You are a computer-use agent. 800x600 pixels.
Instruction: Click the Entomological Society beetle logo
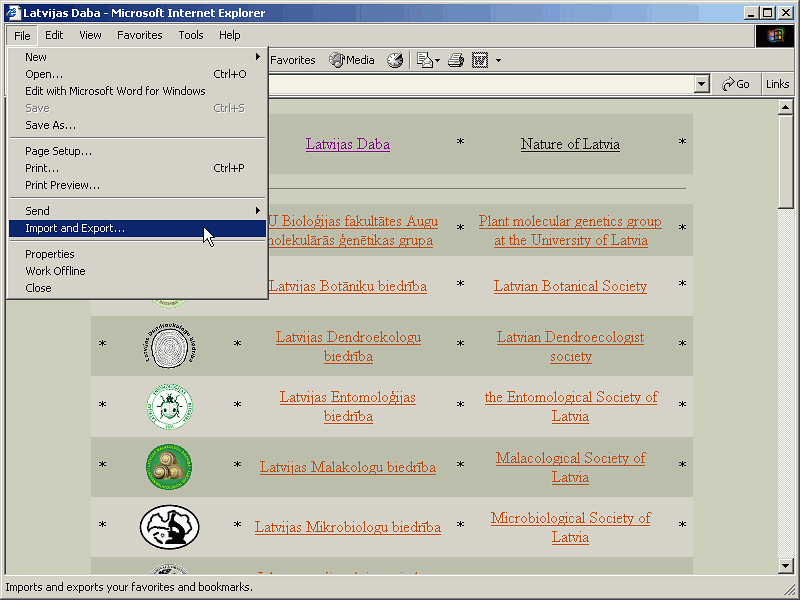pyautogui.click(x=169, y=407)
